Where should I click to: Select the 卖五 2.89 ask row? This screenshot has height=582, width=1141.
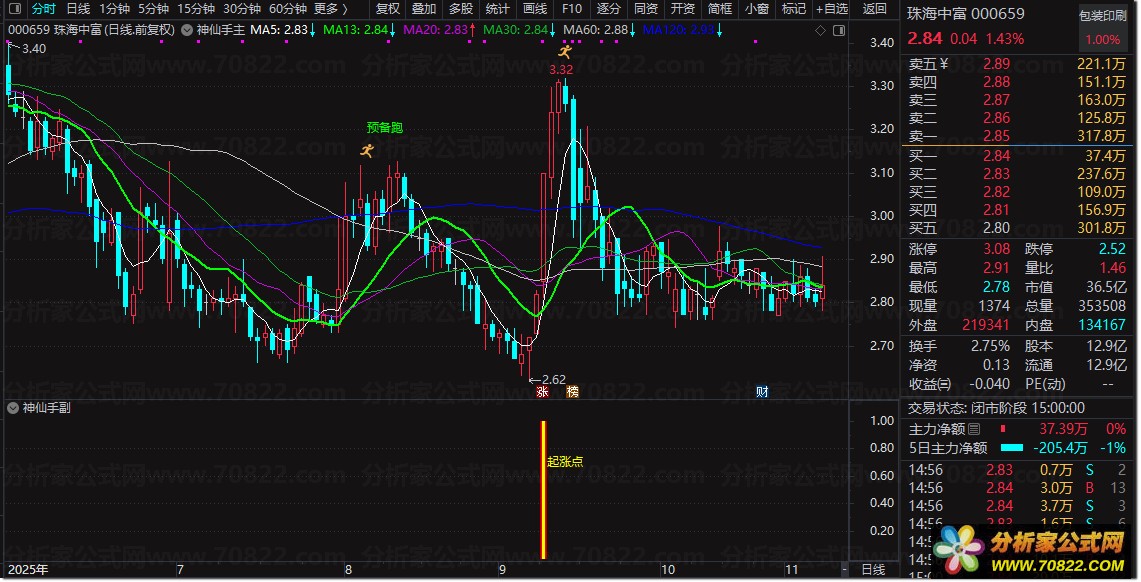(1018, 64)
